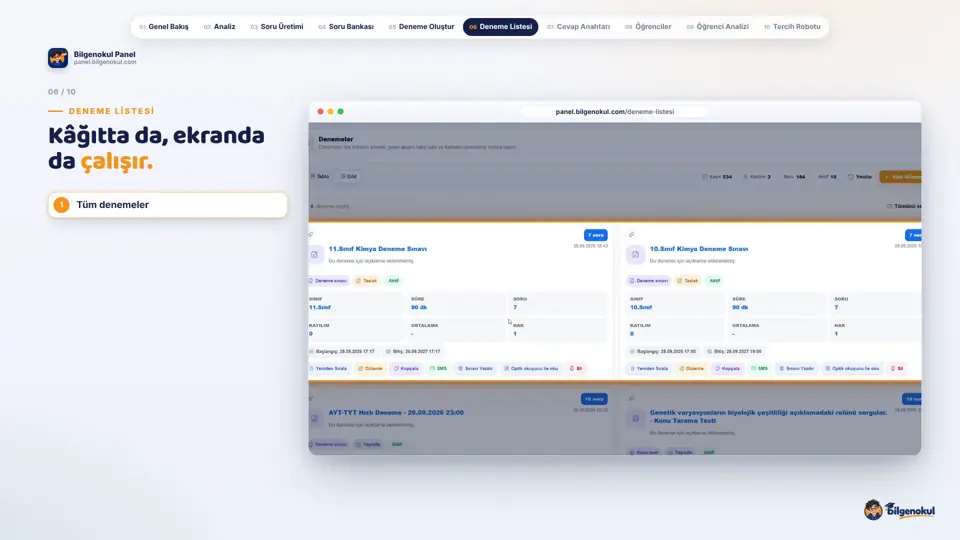Click the Genetik Konu Tarama Testi document icon
Screen dimensions: 960x540
point(636,418)
